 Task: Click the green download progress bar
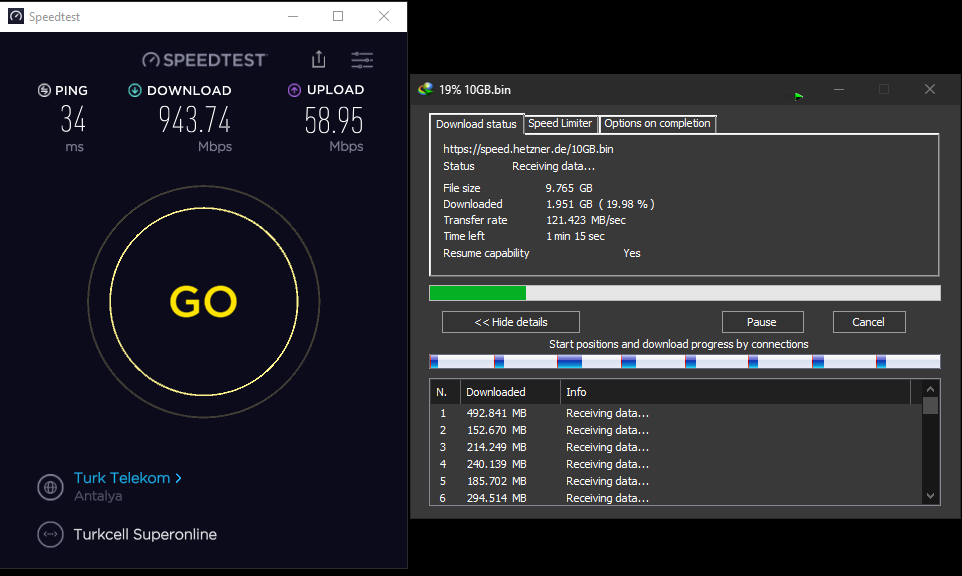point(685,293)
